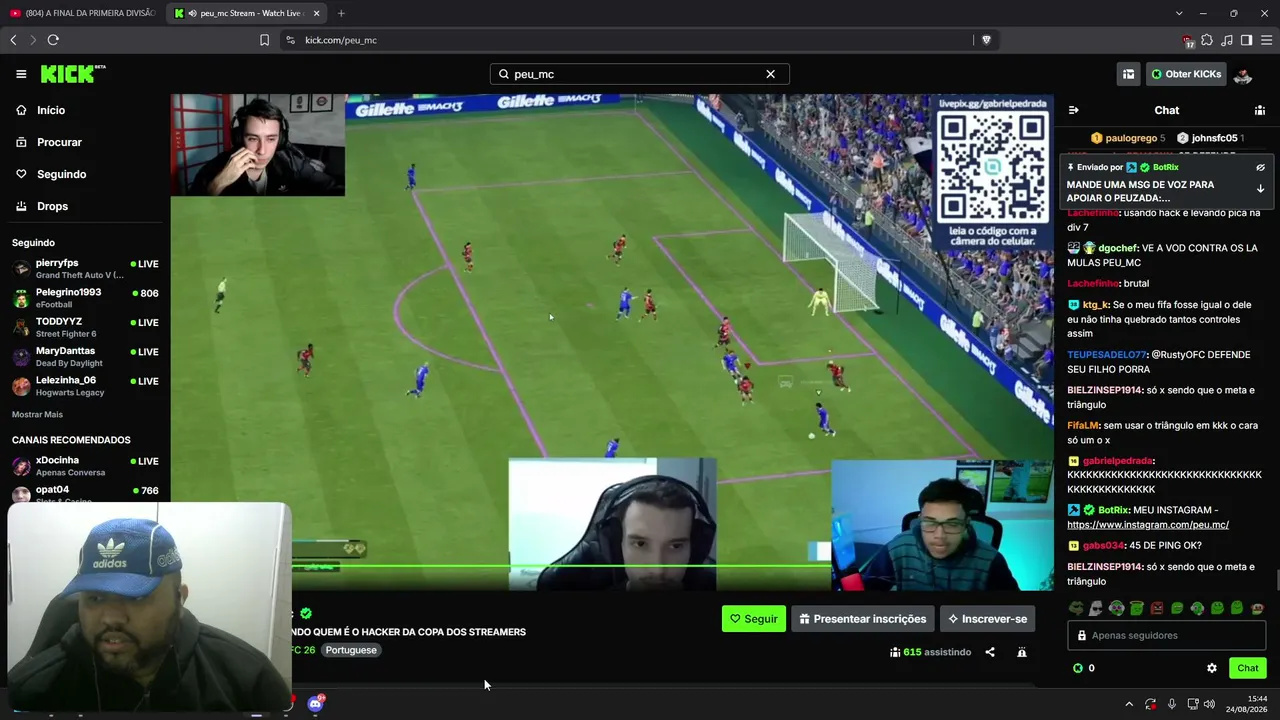Viewport: 1280px width, 720px height.
Task: Open pierryfps followed channel
Action: point(84,269)
